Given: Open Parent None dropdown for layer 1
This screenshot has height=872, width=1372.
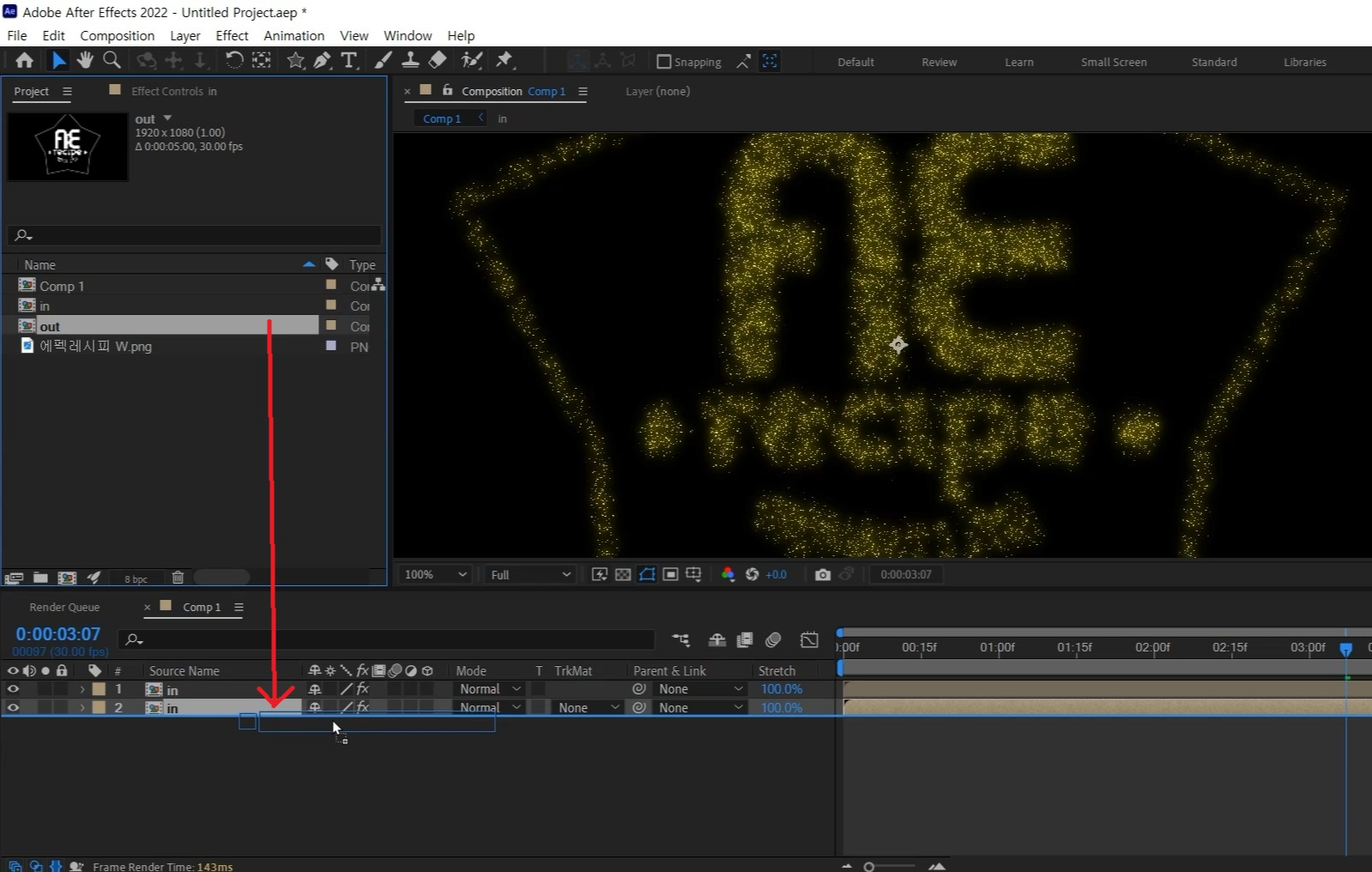Looking at the screenshot, I should click(x=698, y=689).
